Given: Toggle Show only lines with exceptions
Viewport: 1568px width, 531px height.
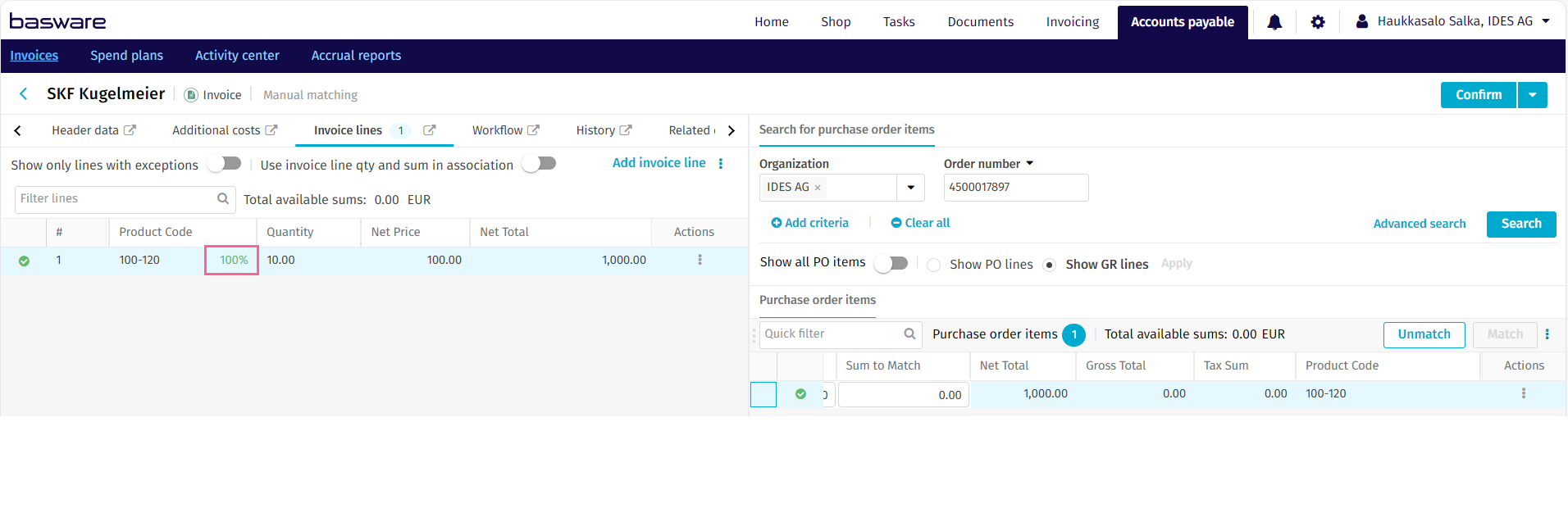Looking at the screenshot, I should click(x=224, y=164).
